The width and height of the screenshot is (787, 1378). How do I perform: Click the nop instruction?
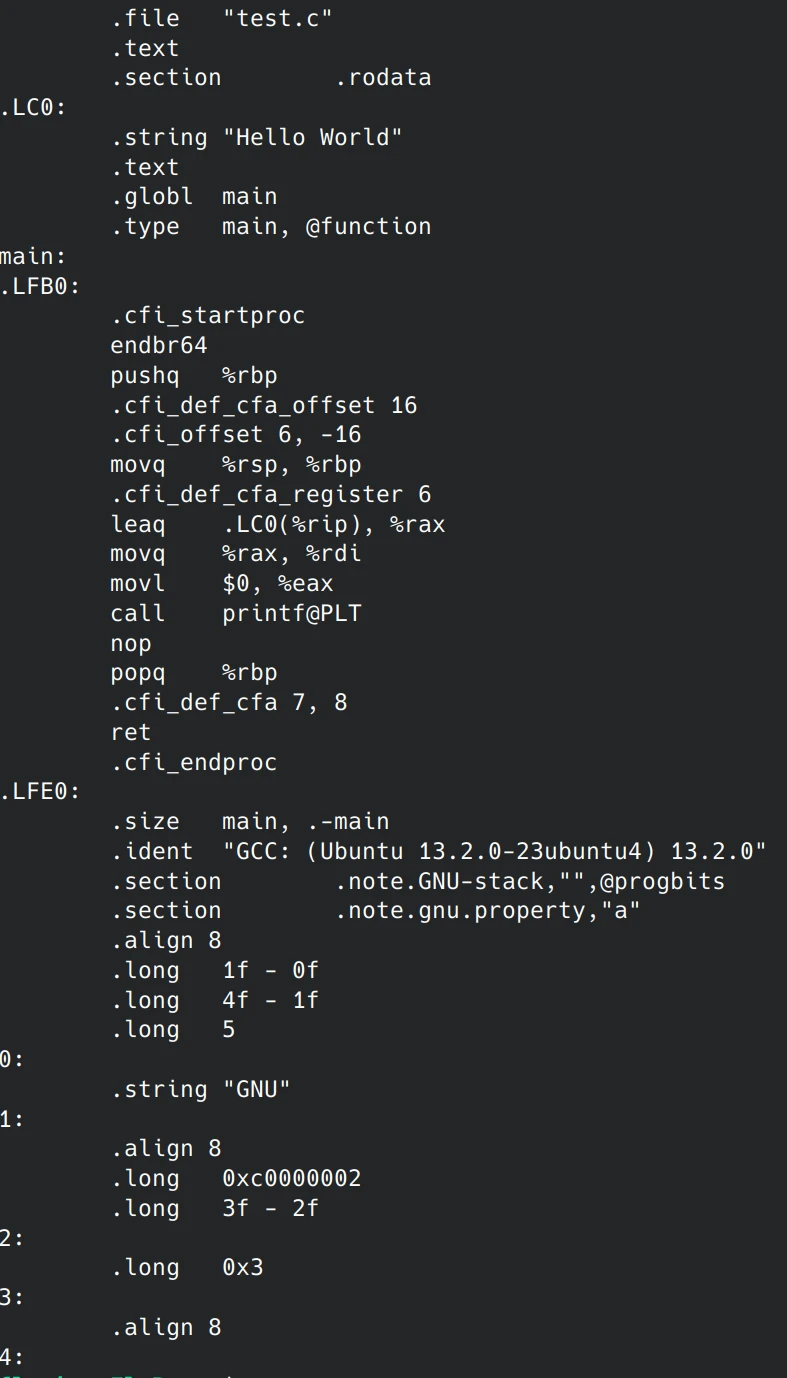coord(131,643)
